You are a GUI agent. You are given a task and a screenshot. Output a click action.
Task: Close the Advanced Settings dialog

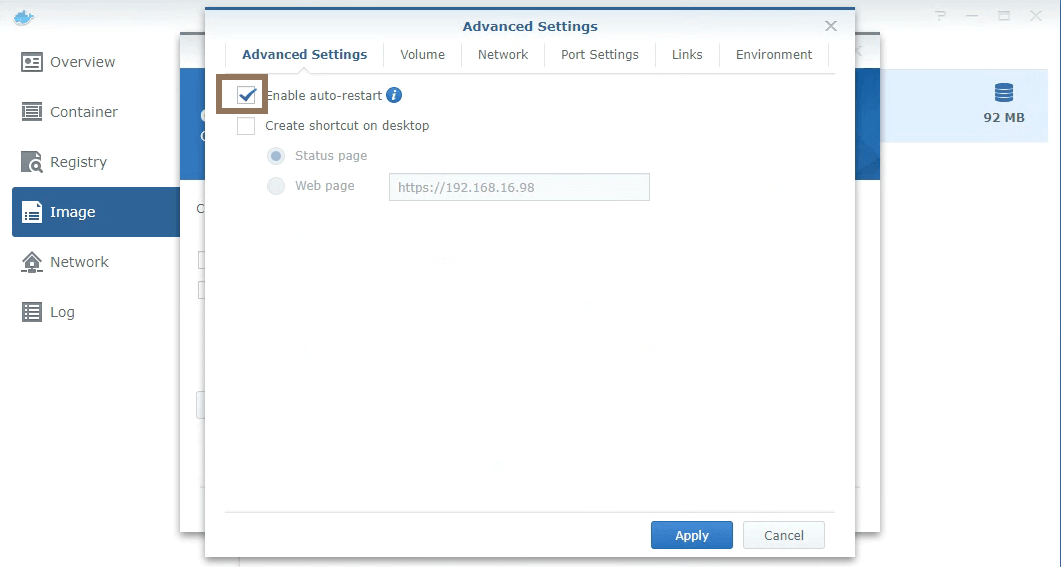coord(831,27)
